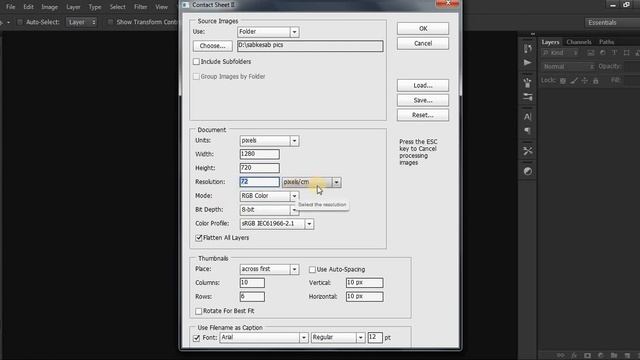Click the shape layer filter icon

pos(626,53)
